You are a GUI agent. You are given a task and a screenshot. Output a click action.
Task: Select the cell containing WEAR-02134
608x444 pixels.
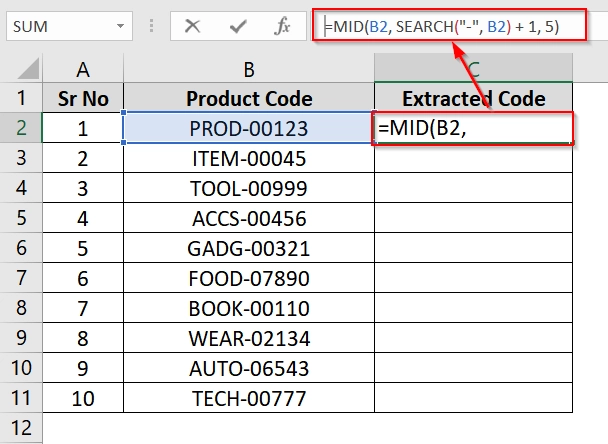pos(249,338)
